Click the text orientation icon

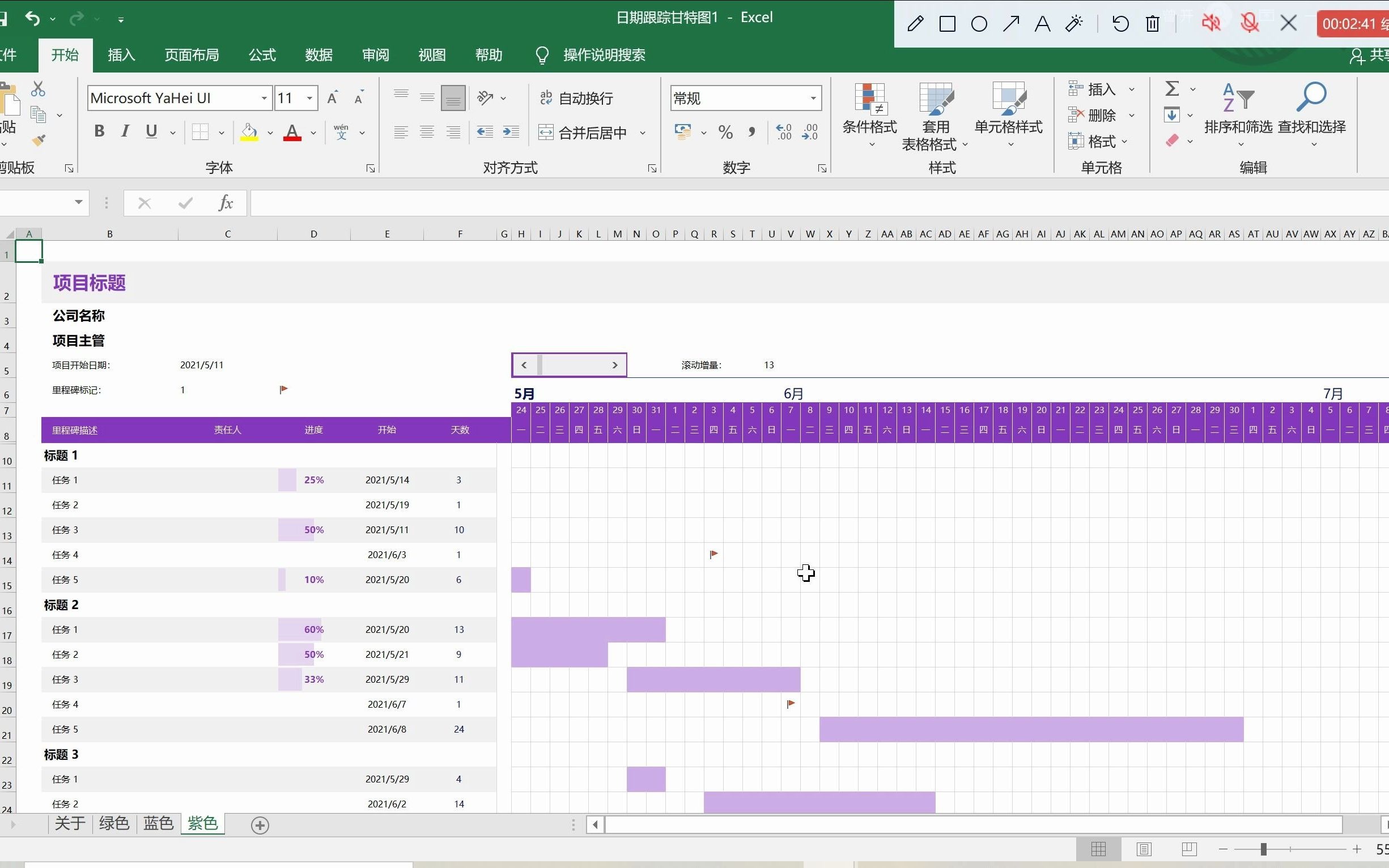[x=485, y=98]
